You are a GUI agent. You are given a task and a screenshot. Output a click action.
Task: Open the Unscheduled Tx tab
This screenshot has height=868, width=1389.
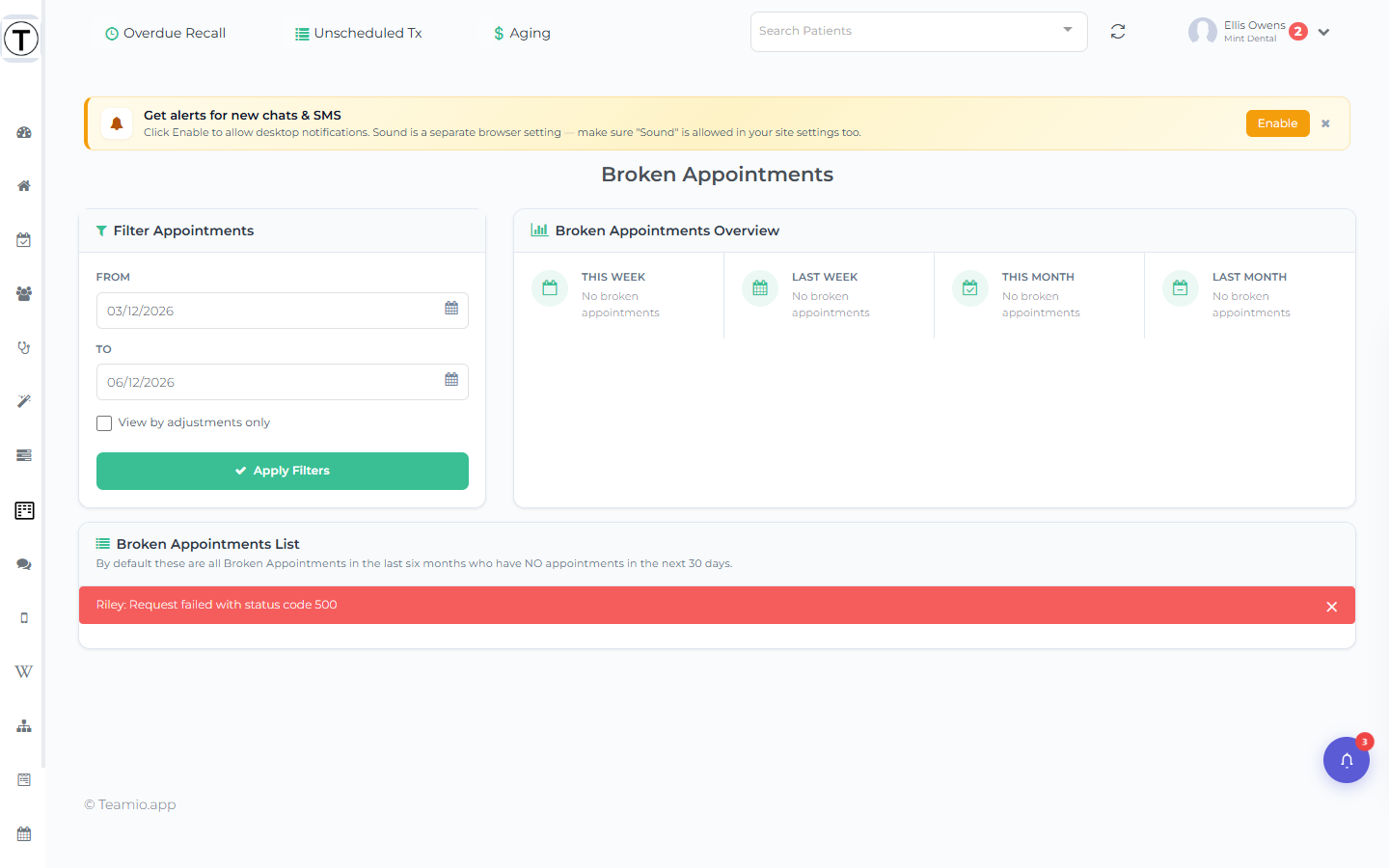coord(359,33)
